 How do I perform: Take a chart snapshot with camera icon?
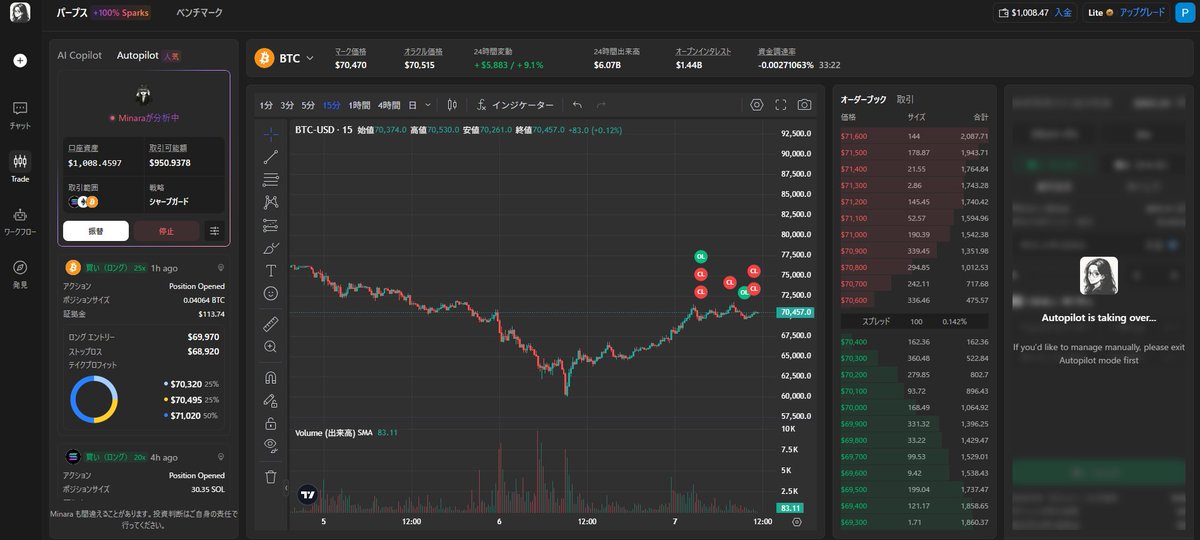[805, 105]
